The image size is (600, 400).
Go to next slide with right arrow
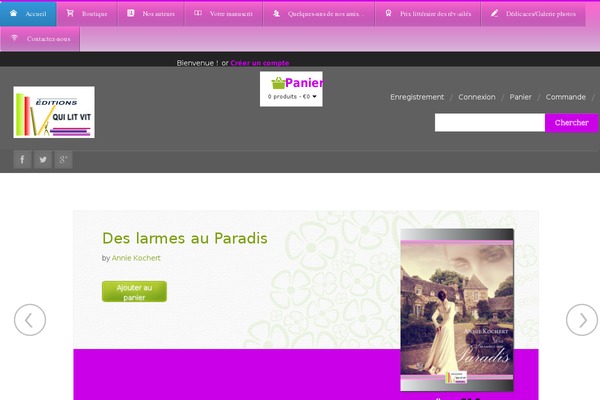click(x=582, y=320)
